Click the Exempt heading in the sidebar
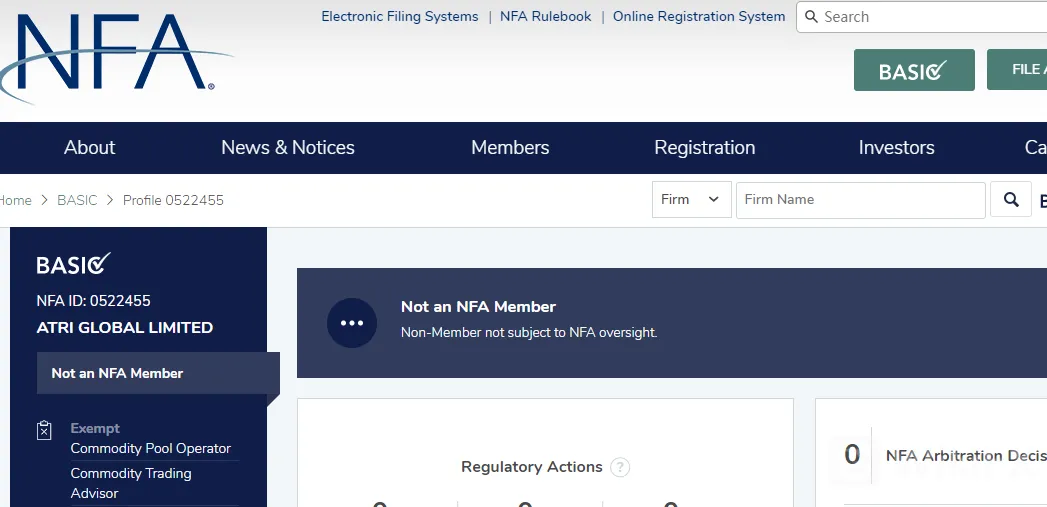The height and width of the screenshot is (507, 1047). 95,428
